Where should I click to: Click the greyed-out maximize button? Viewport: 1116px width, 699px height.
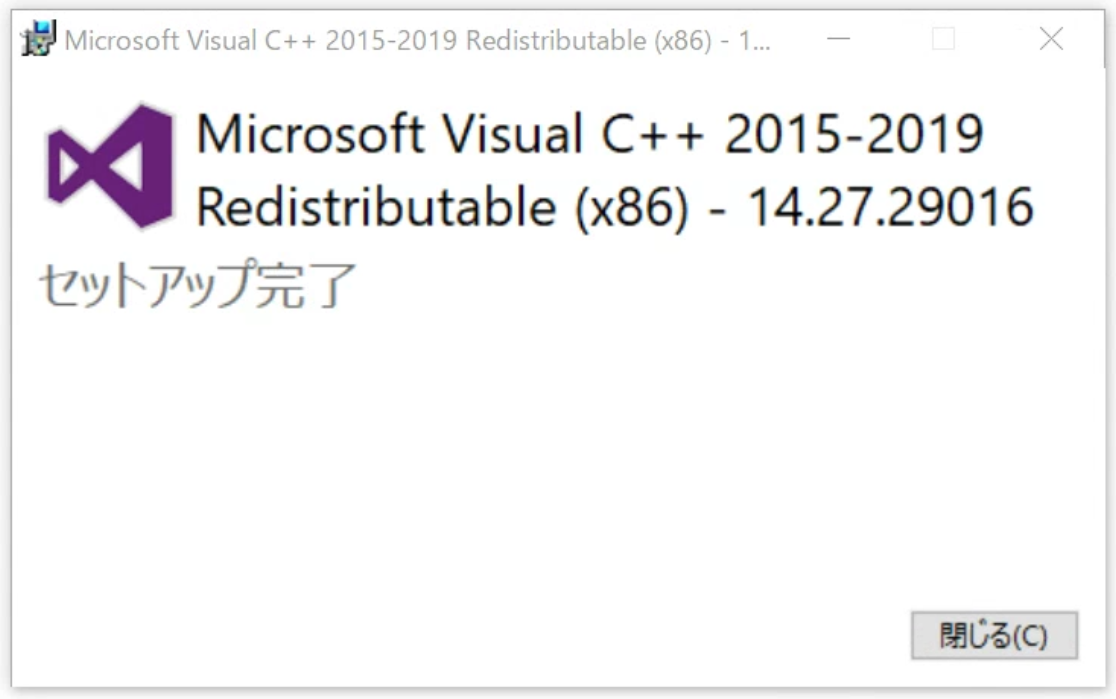[x=943, y=39]
